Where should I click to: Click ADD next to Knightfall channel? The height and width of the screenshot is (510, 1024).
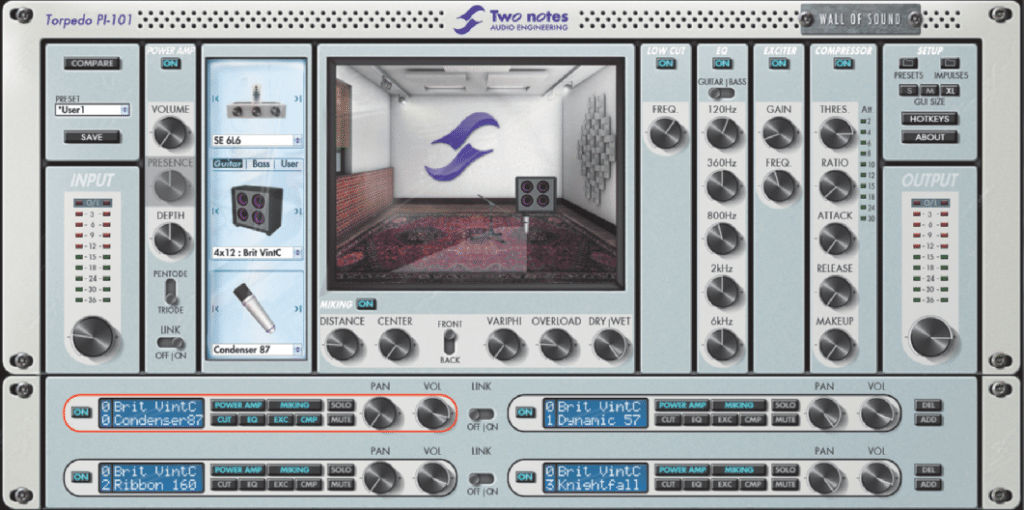(x=928, y=485)
